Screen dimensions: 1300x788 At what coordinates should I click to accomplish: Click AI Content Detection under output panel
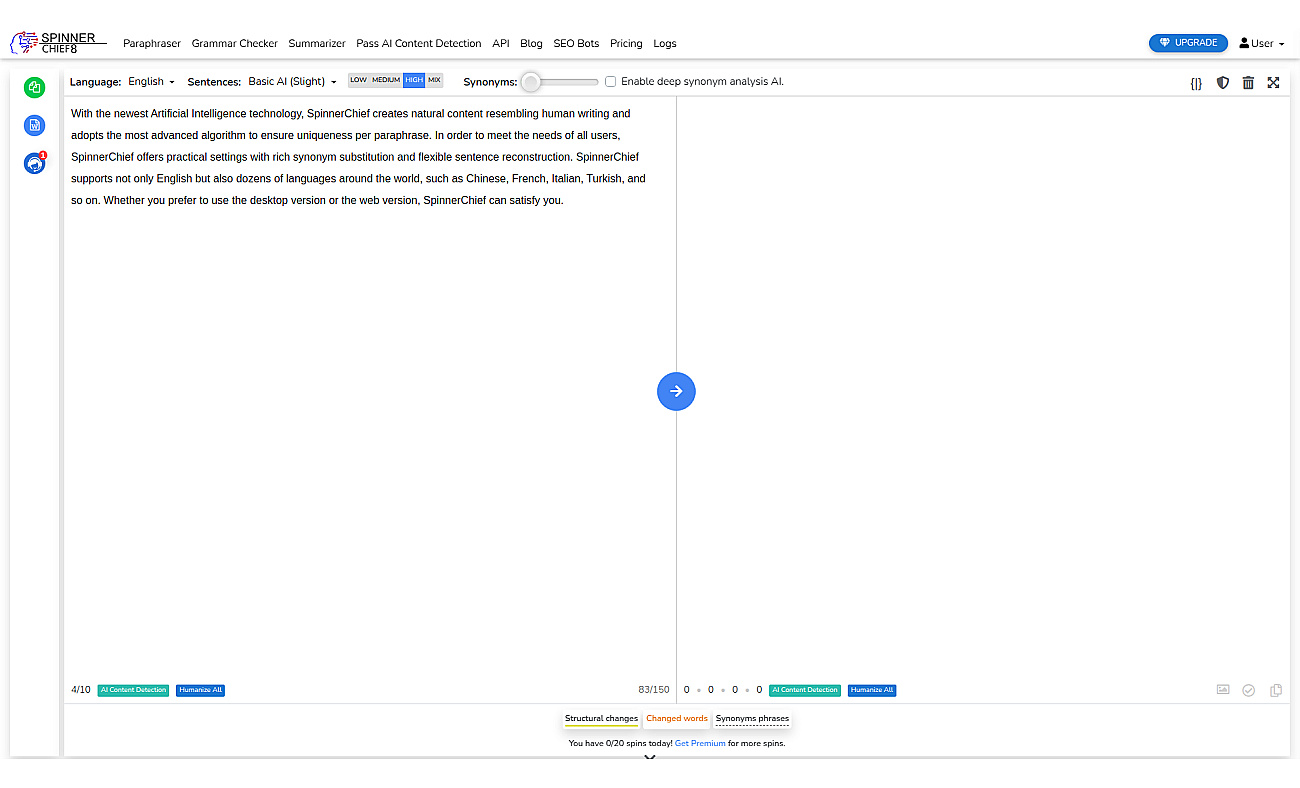(x=805, y=690)
